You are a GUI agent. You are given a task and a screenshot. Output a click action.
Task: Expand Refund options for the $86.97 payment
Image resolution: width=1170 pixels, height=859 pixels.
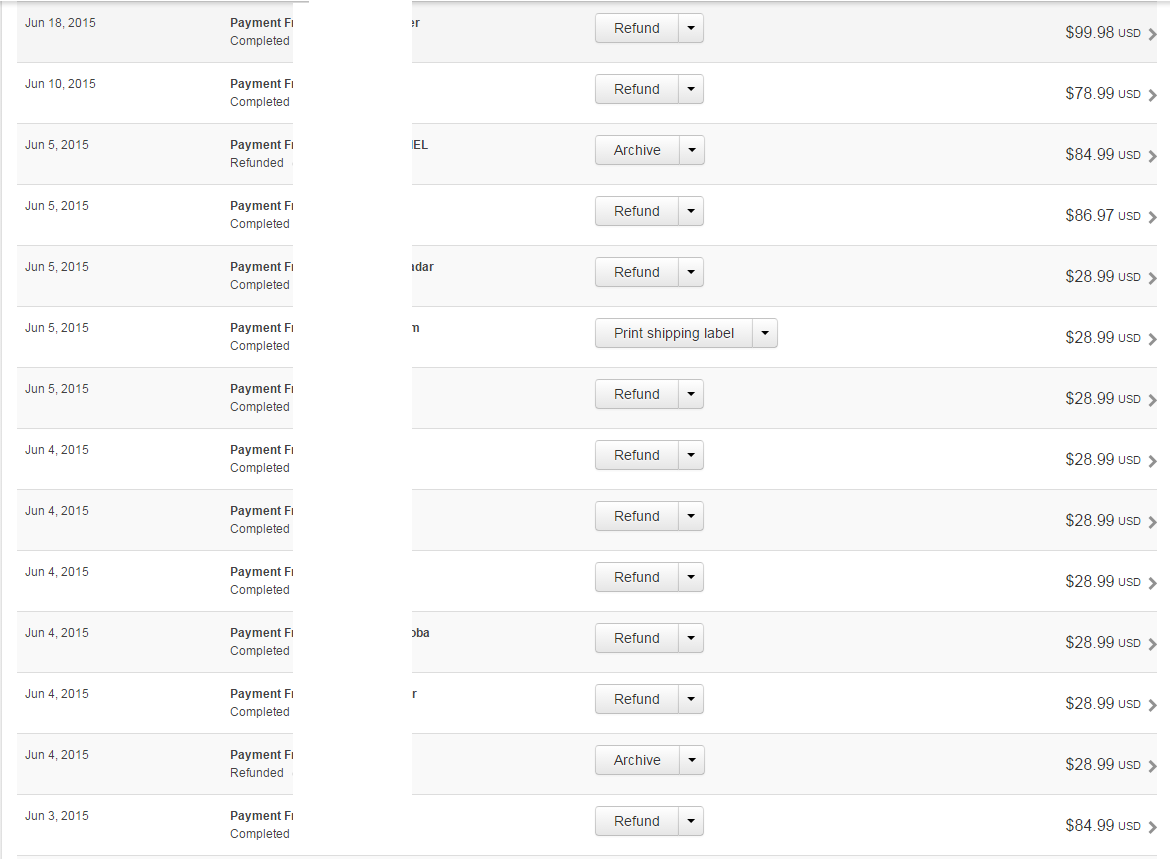coord(691,211)
